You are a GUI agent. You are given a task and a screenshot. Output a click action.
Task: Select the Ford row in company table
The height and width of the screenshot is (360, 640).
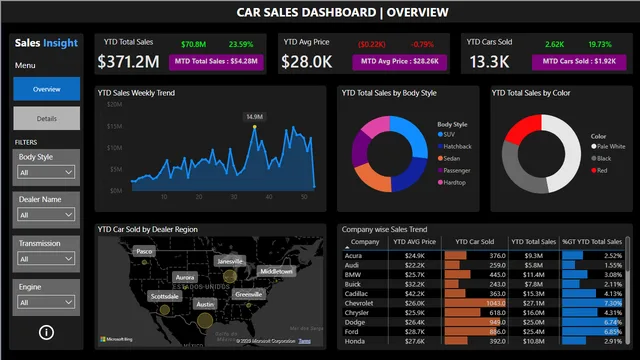pos(483,332)
